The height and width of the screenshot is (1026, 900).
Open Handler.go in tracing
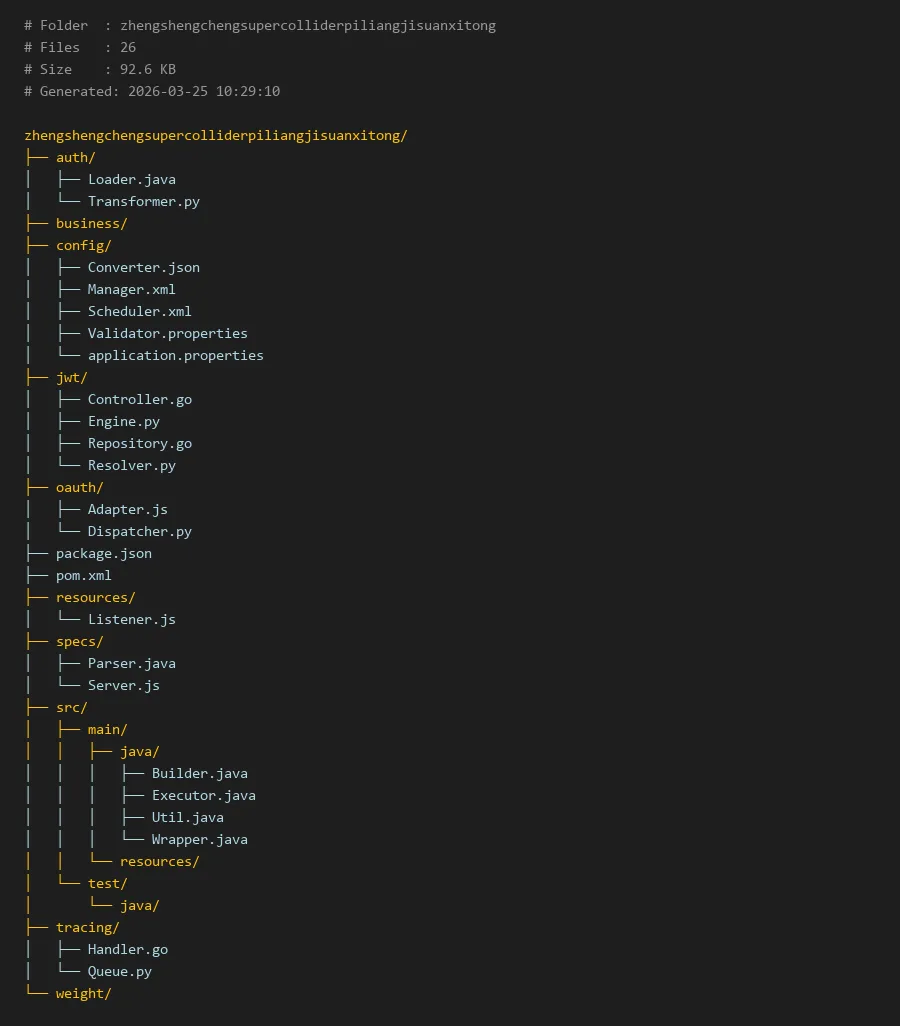coord(128,949)
